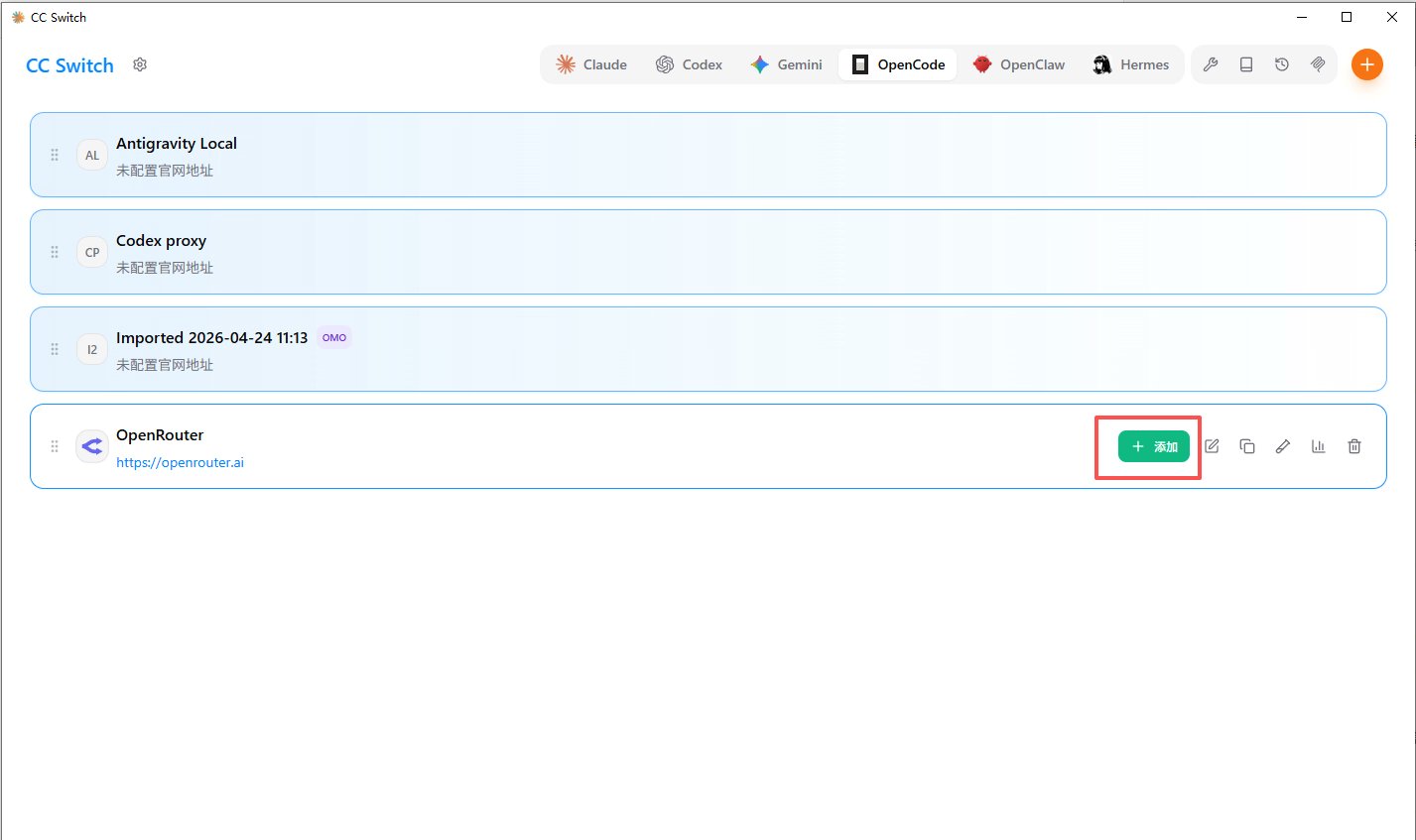Switch to the Claude tab

pos(591,64)
